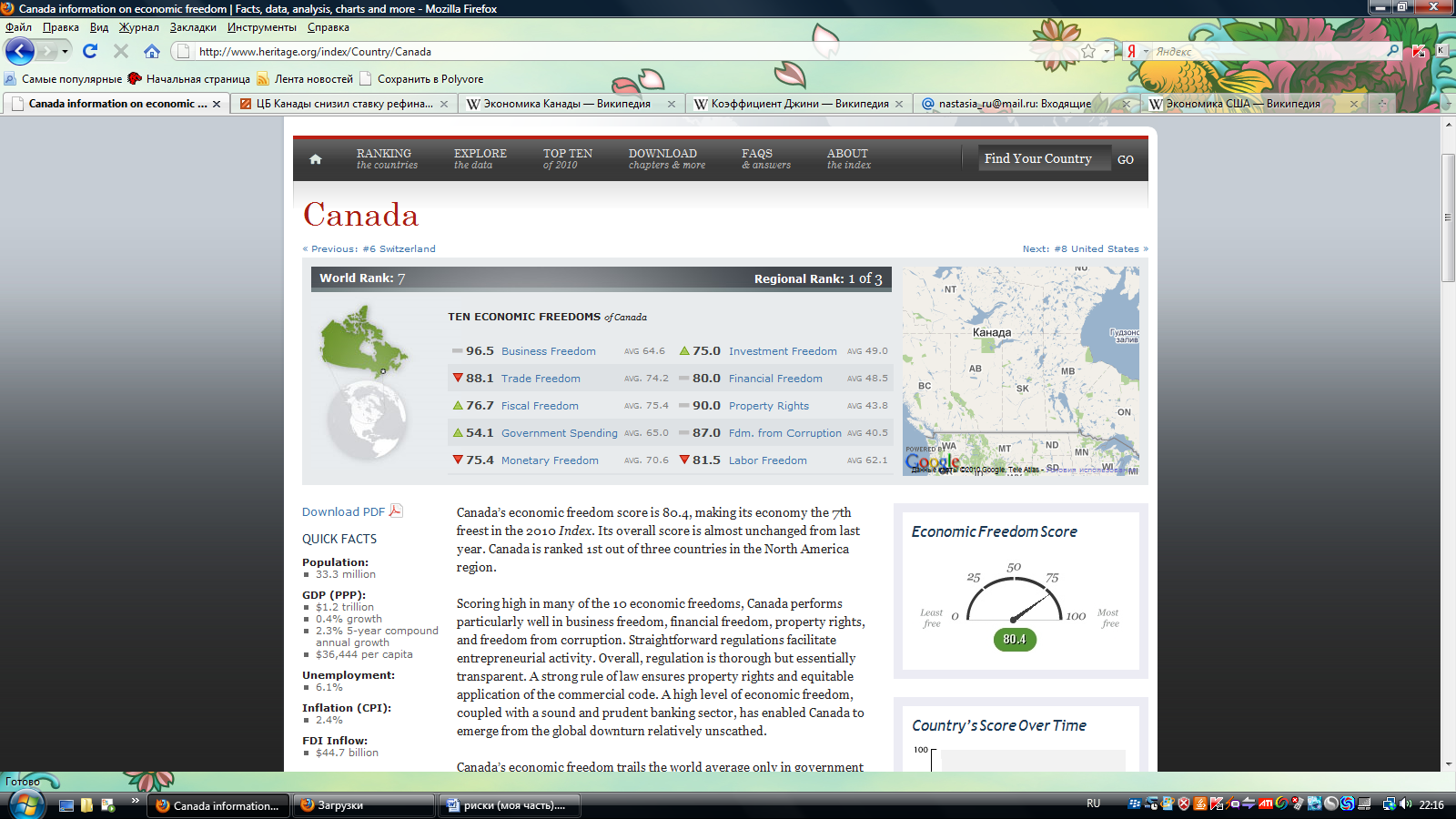Close the Коэффициент Джини tab
This screenshot has height=819, width=1456.
pyautogui.click(x=899, y=104)
